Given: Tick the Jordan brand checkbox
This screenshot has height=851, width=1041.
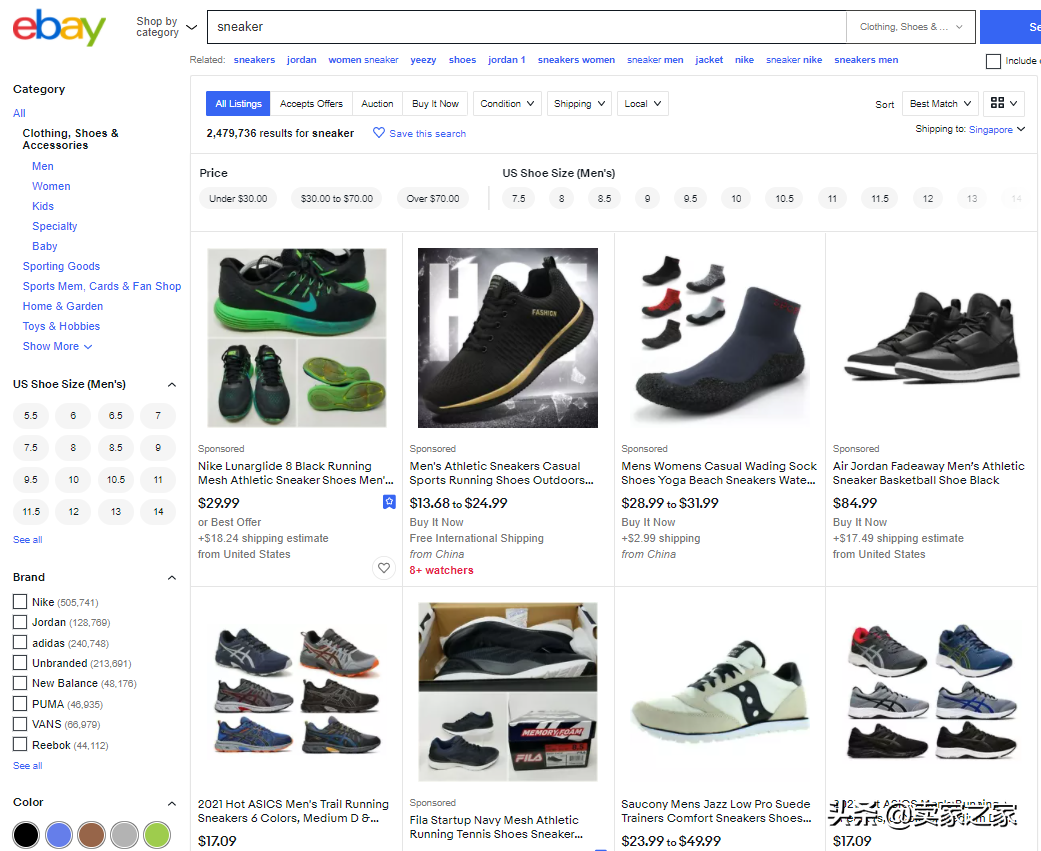Looking at the screenshot, I should point(20,622).
